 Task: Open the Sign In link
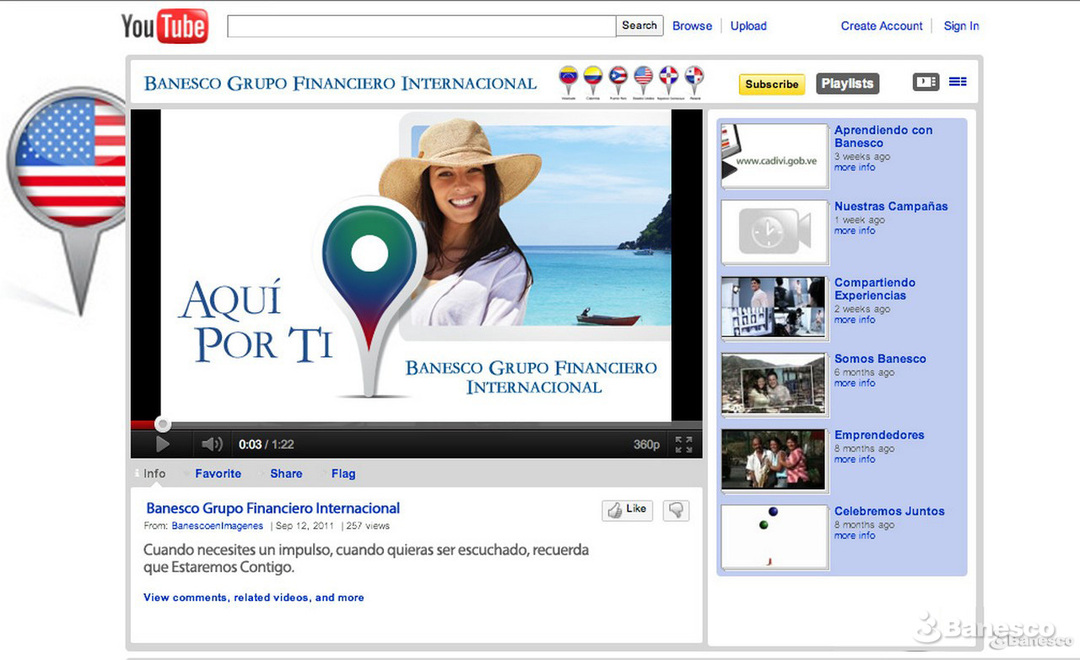point(961,26)
